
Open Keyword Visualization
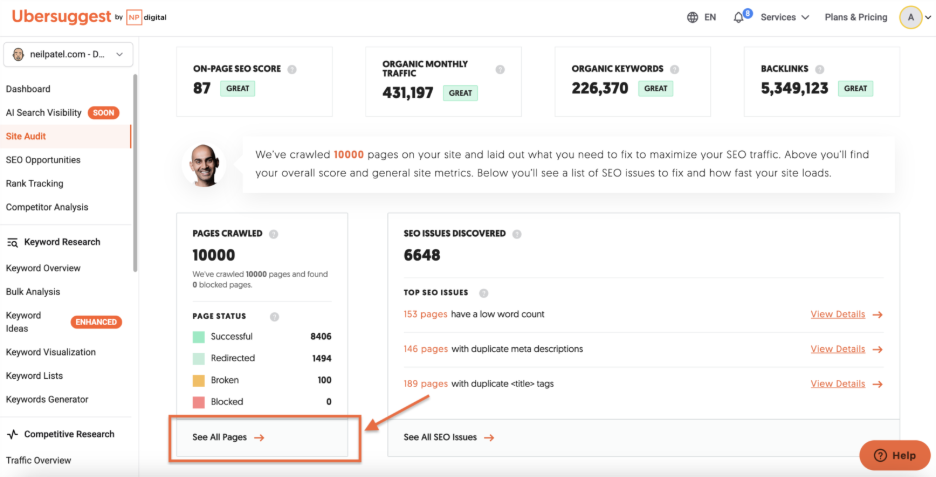(51, 352)
